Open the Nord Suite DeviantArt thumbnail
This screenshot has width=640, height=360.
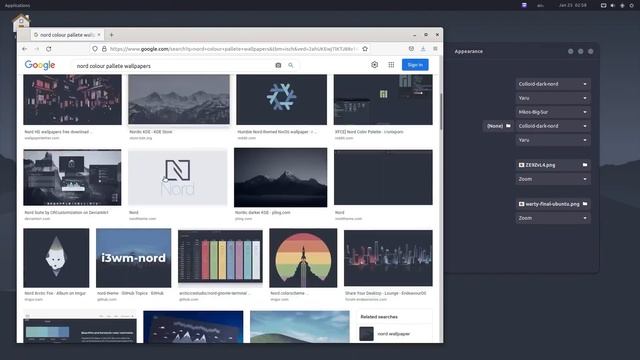click(72, 178)
